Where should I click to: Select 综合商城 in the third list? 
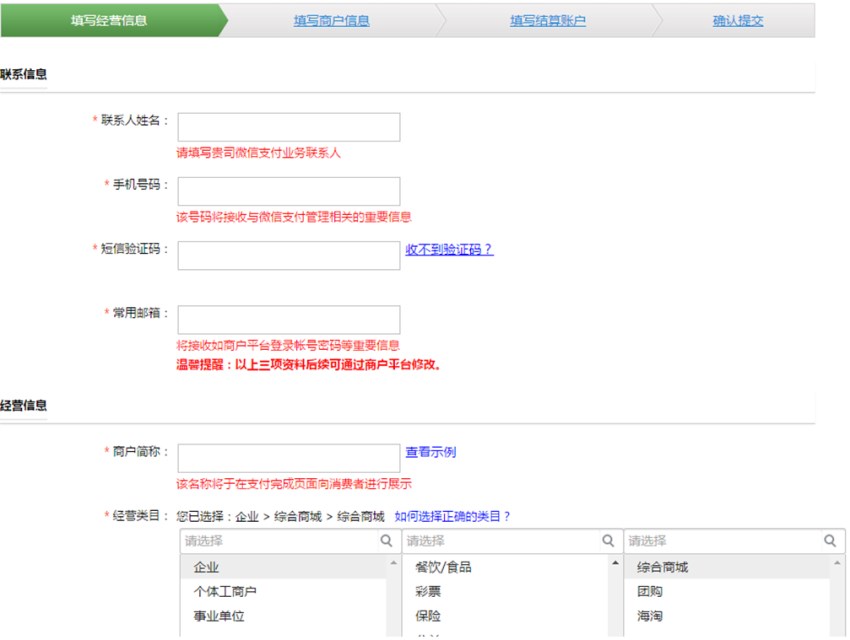(x=727, y=567)
